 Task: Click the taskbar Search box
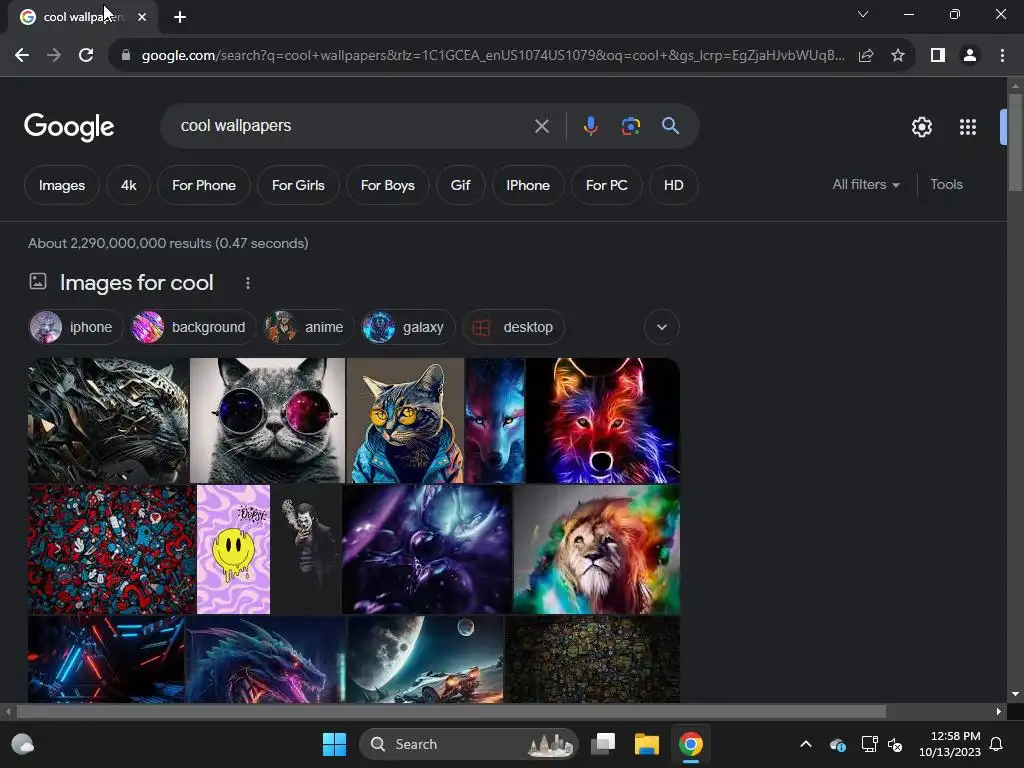(468, 744)
